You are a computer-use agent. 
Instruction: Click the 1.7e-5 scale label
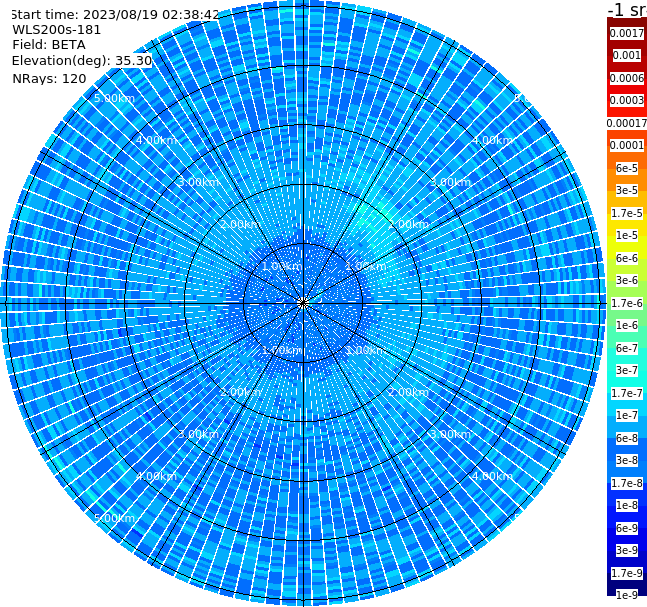(x=627, y=213)
